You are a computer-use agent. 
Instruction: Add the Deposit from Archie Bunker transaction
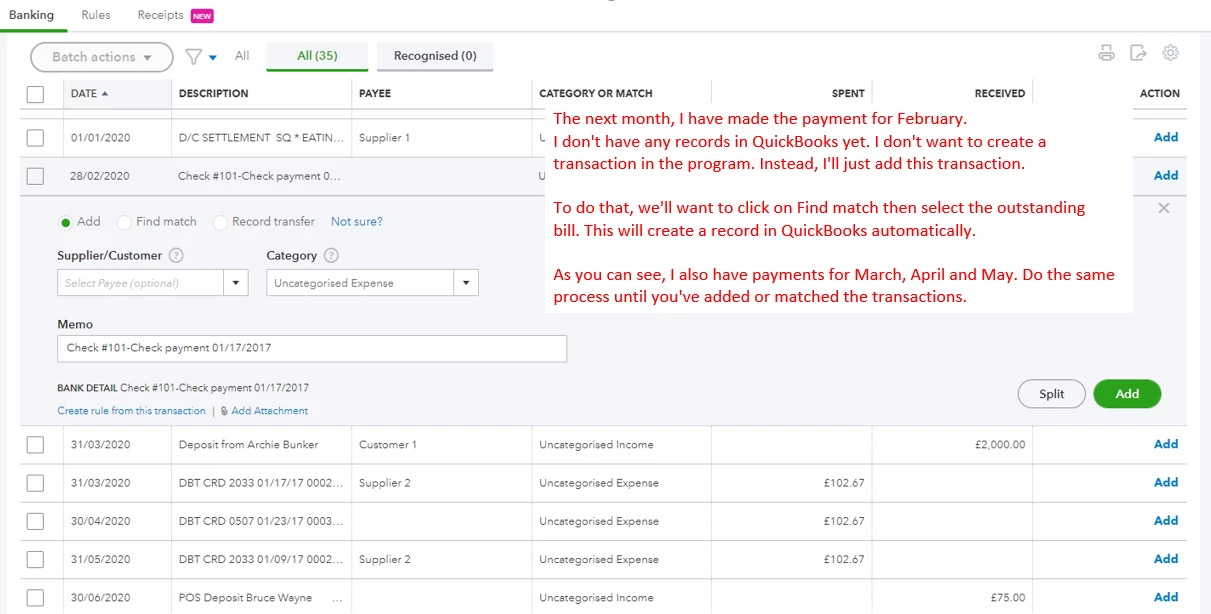1166,444
